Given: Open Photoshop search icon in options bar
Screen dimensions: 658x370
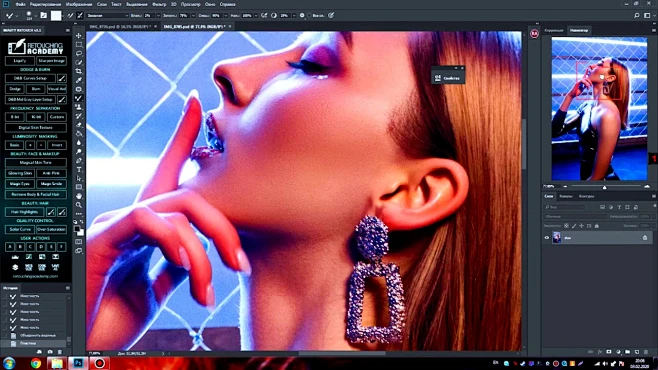Looking at the screenshot, I should (x=637, y=16).
